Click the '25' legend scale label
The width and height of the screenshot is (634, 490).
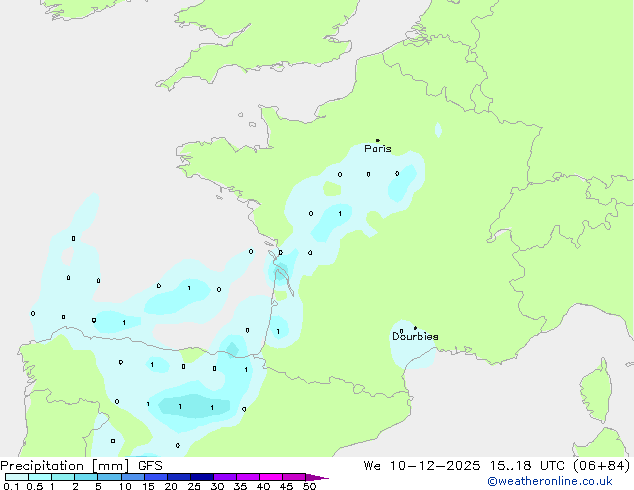pyautogui.click(x=194, y=486)
